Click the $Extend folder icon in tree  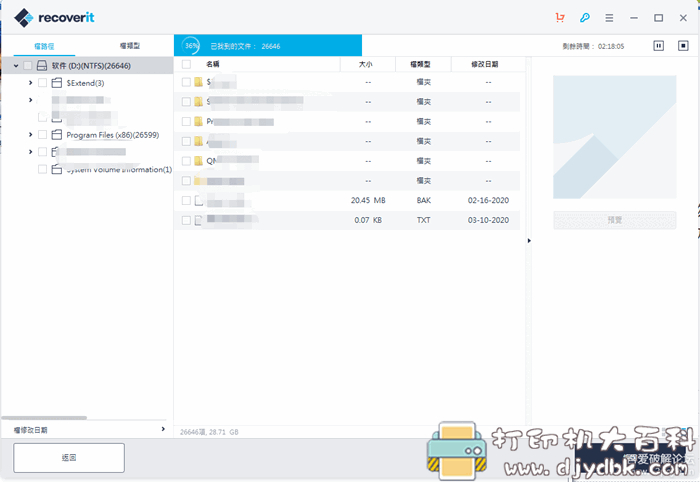coord(57,83)
